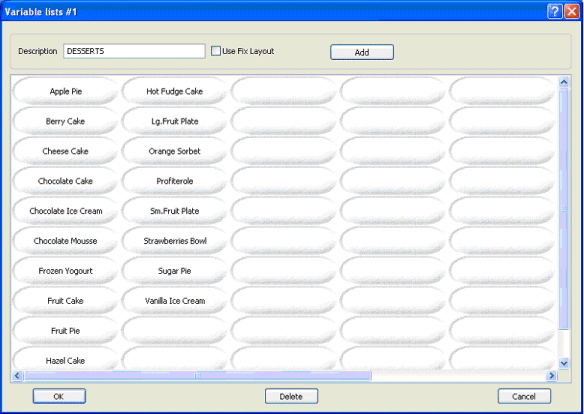Screen dimensions: 584x414
Task: Click the horizontal scrollbar thumb
Action: [198, 376]
